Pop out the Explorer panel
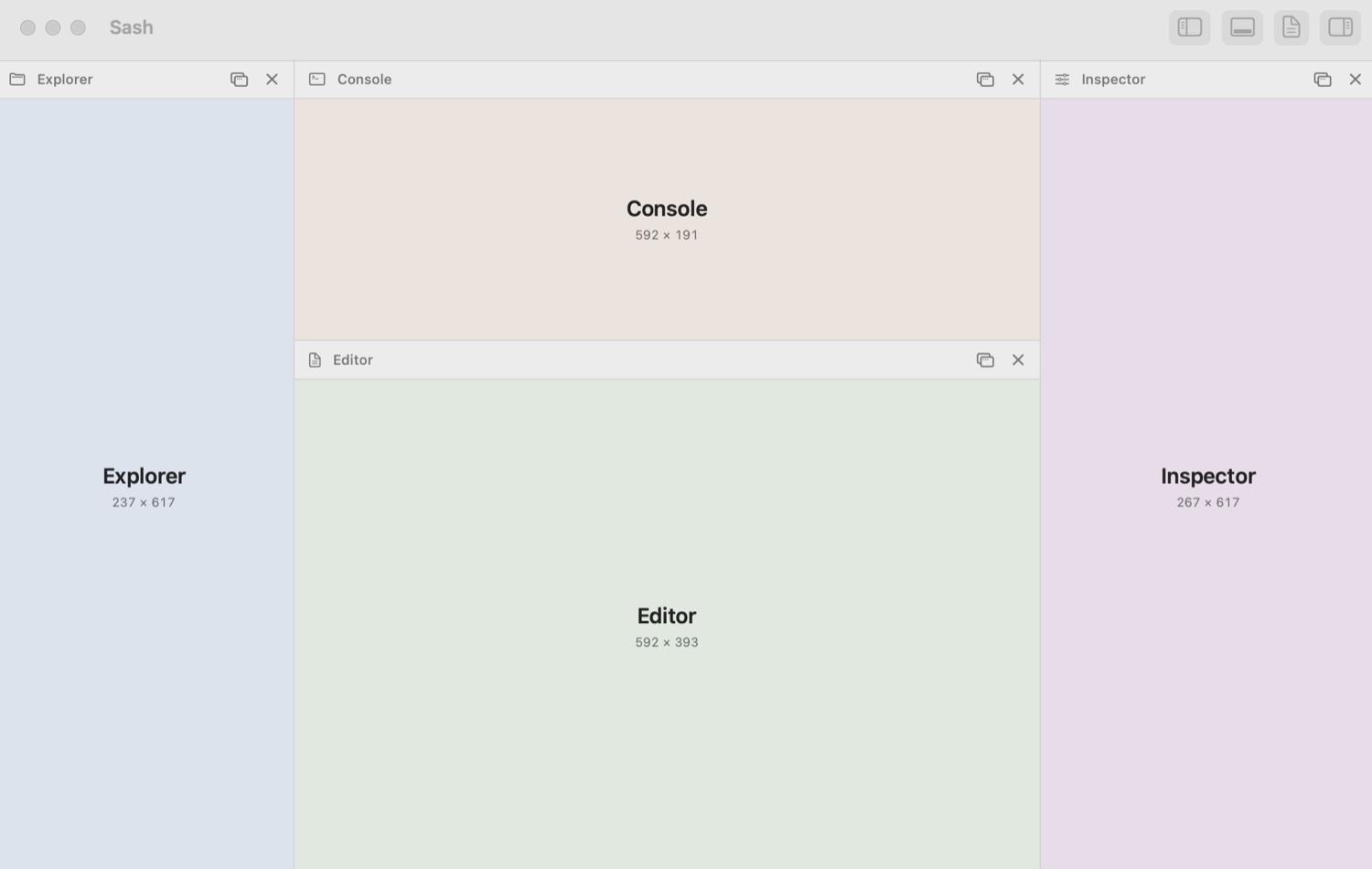The width and height of the screenshot is (1372, 869). tap(239, 80)
